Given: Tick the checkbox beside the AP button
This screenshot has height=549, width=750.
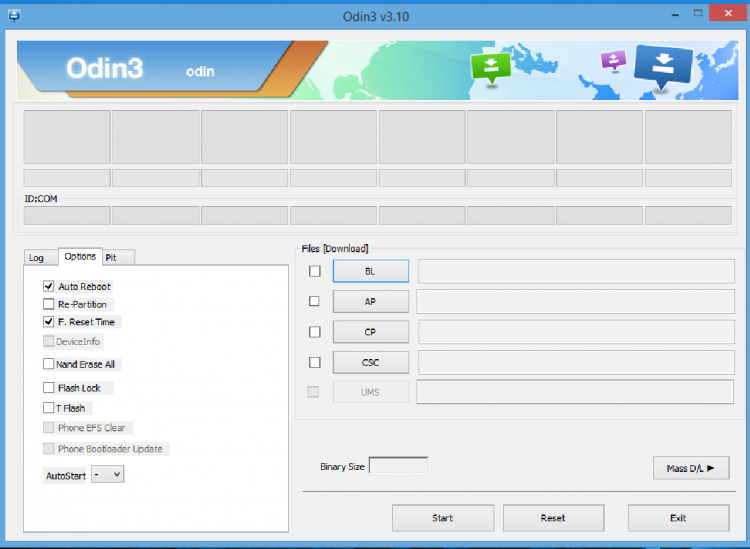Looking at the screenshot, I should (314, 301).
